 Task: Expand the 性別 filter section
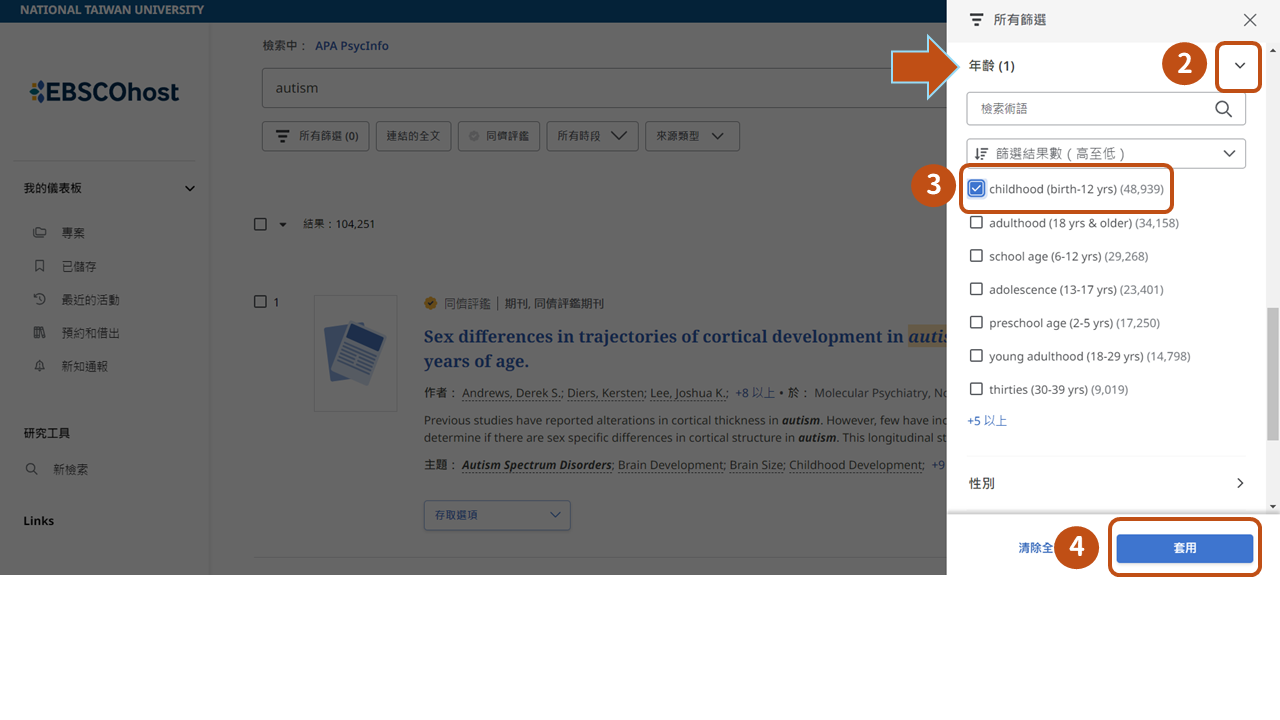(x=1240, y=483)
